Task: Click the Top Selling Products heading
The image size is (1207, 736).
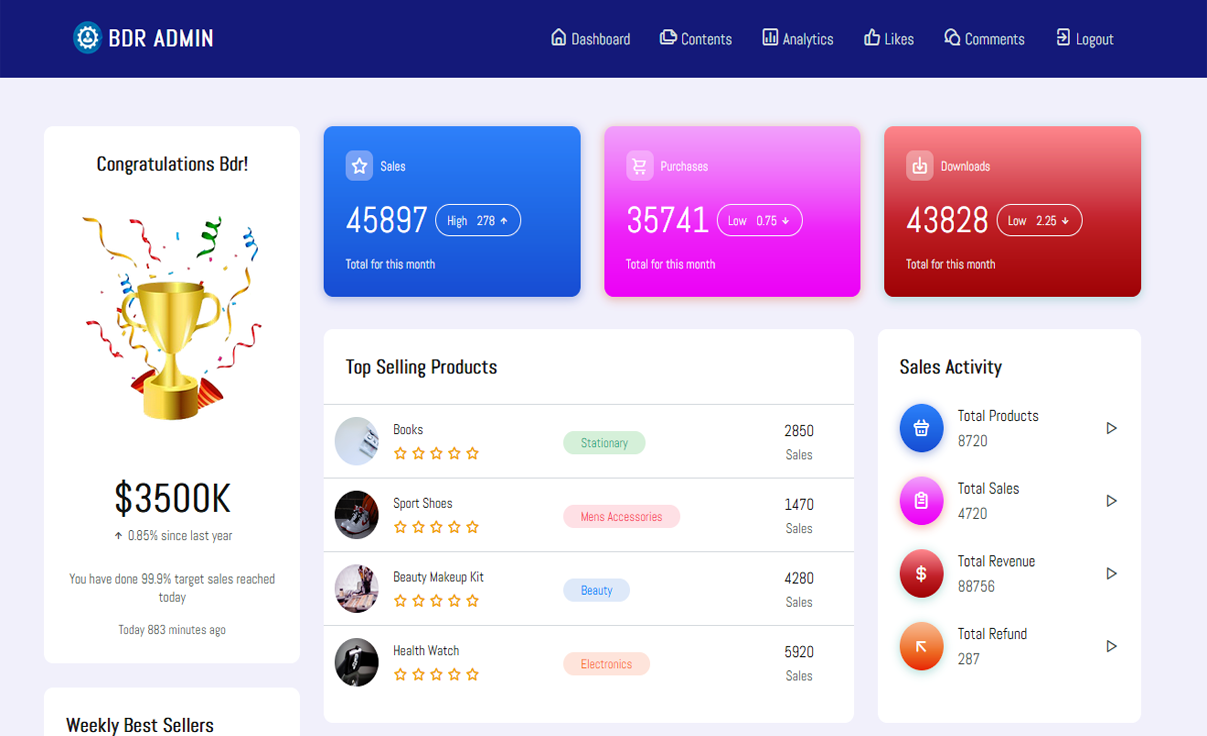Action: (421, 367)
